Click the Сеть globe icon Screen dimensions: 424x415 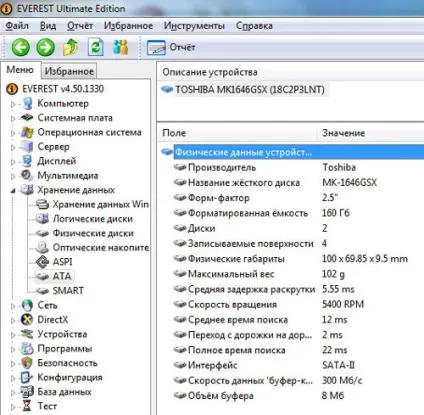[x=27, y=305]
